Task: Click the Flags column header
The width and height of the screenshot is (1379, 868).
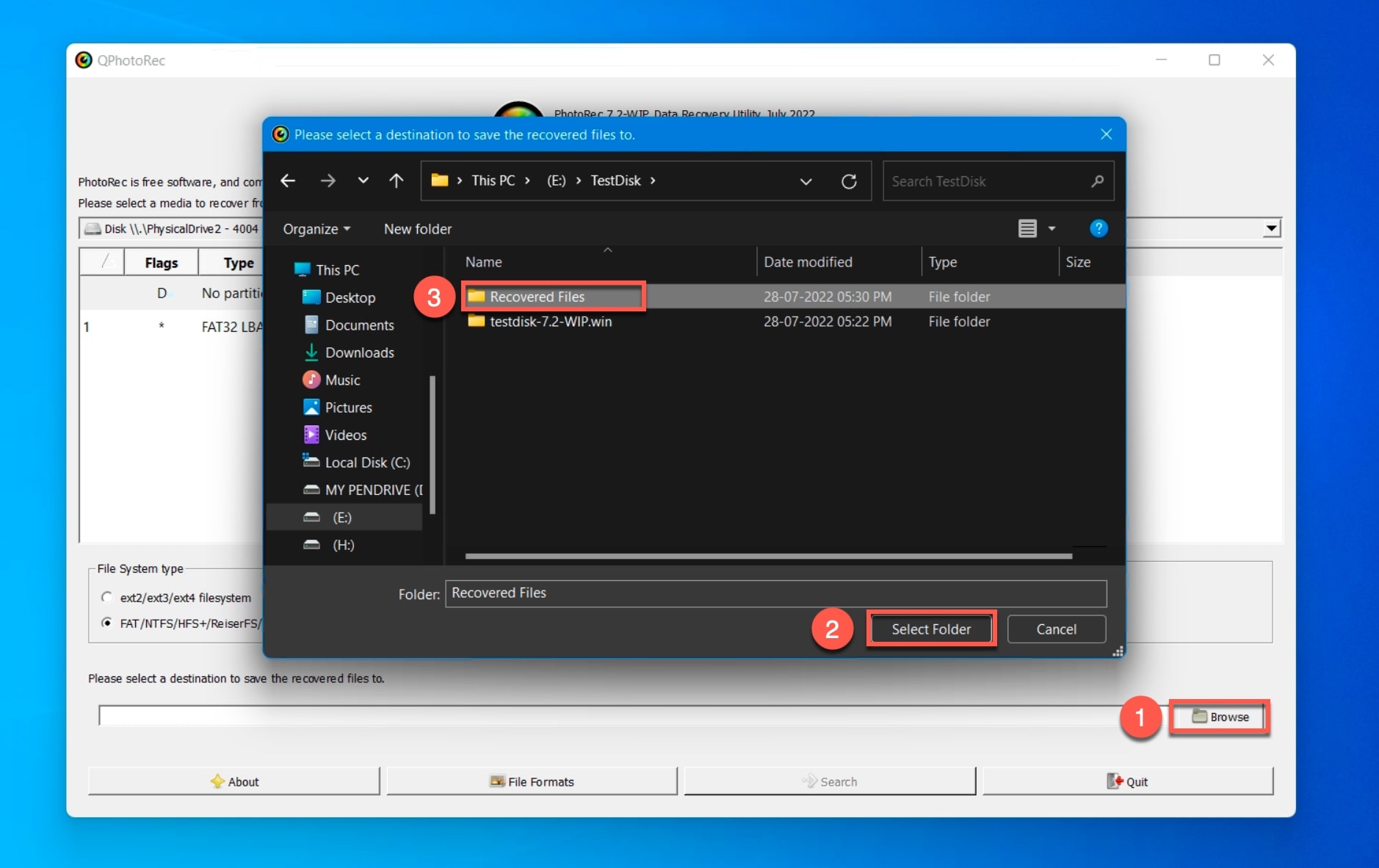Action: pos(161,262)
